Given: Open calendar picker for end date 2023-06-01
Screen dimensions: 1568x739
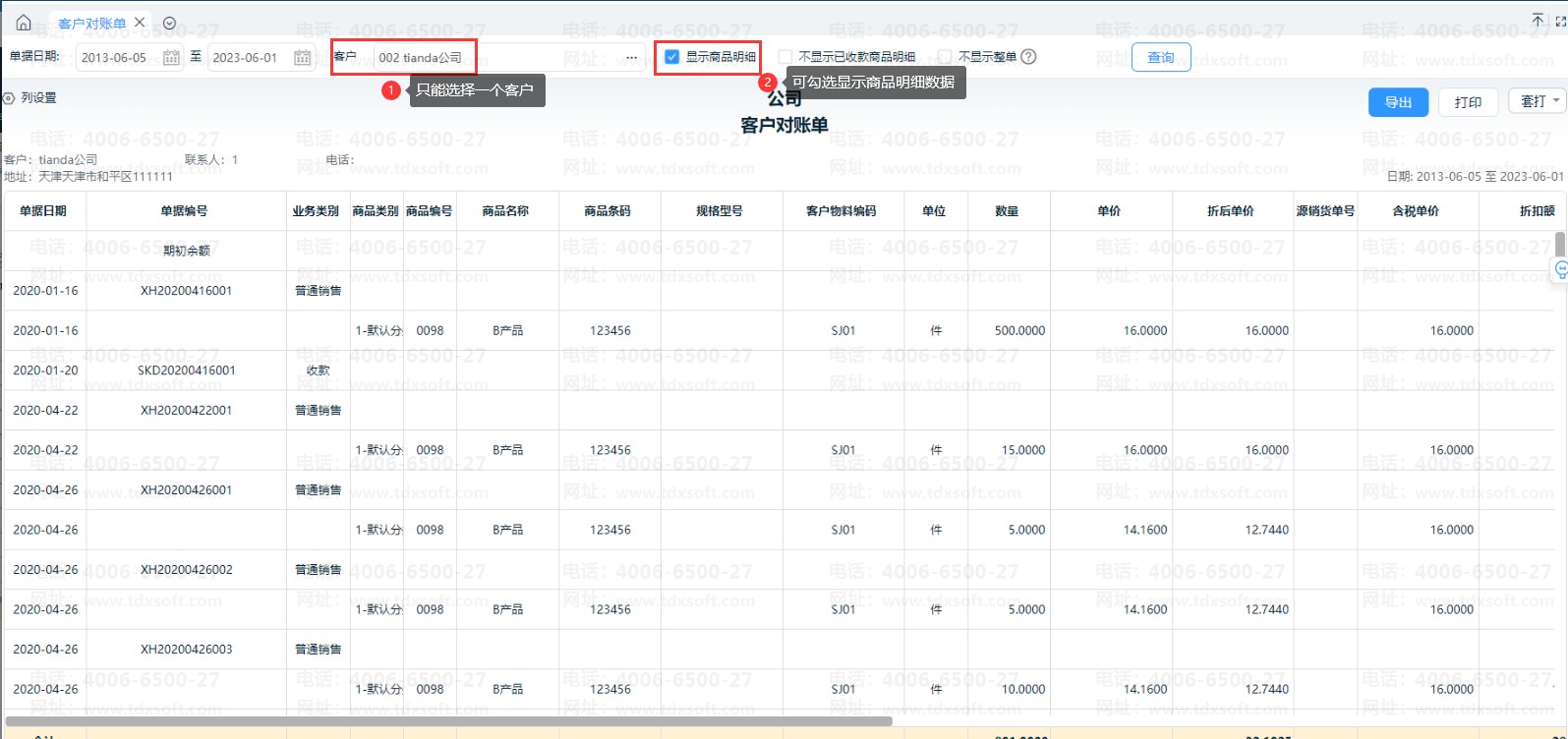Looking at the screenshot, I should click(x=303, y=58).
